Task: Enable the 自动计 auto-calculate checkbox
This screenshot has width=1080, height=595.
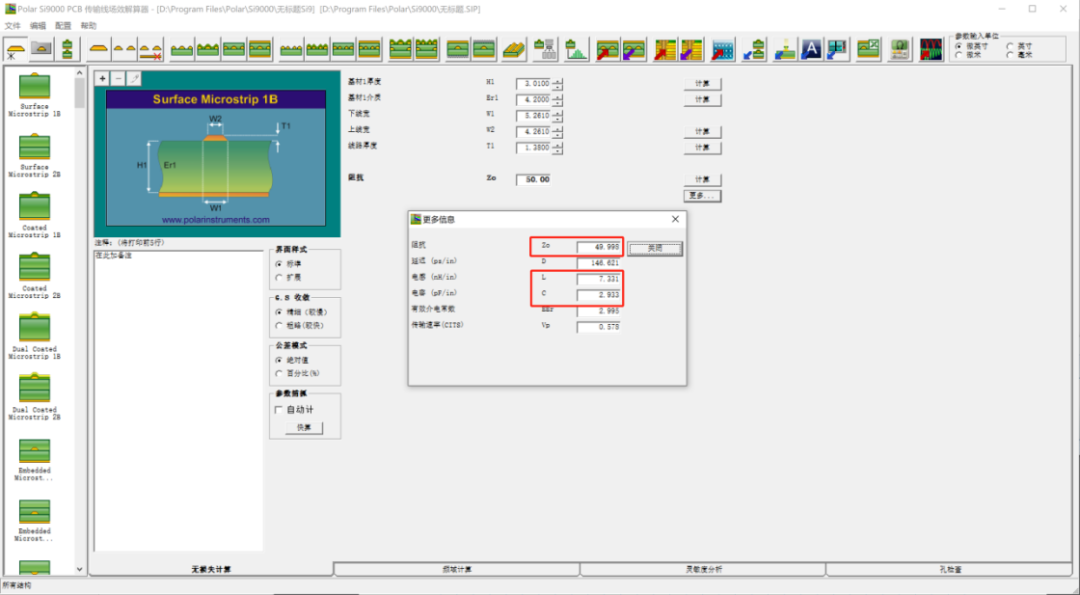Action: click(x=279, y=410)
